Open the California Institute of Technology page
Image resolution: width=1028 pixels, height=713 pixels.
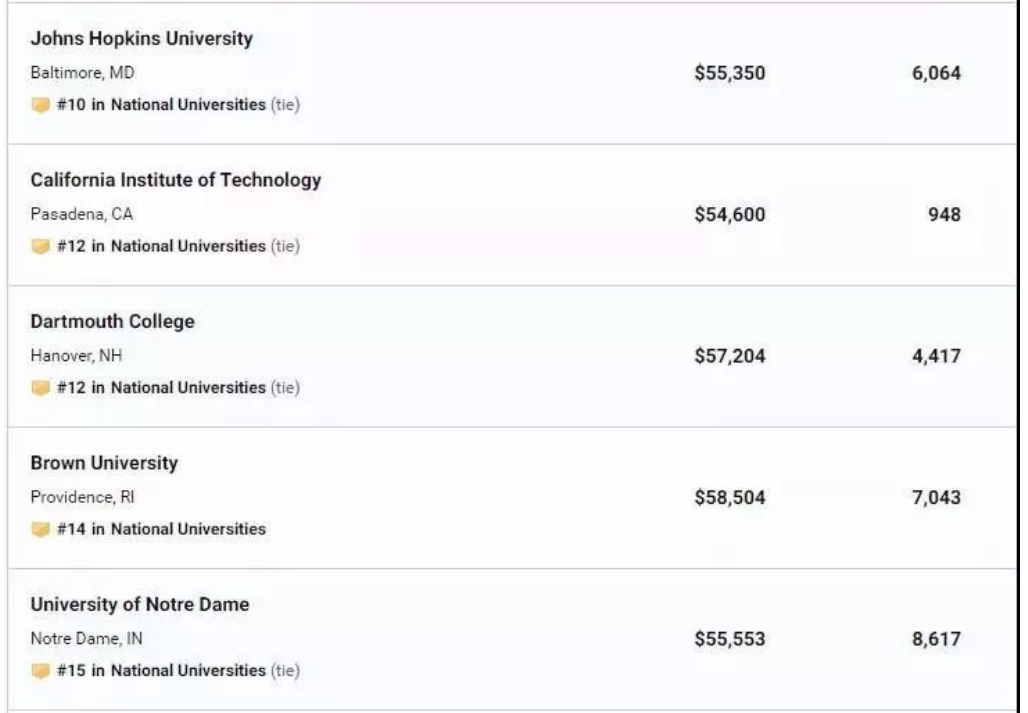click(176, 180)
